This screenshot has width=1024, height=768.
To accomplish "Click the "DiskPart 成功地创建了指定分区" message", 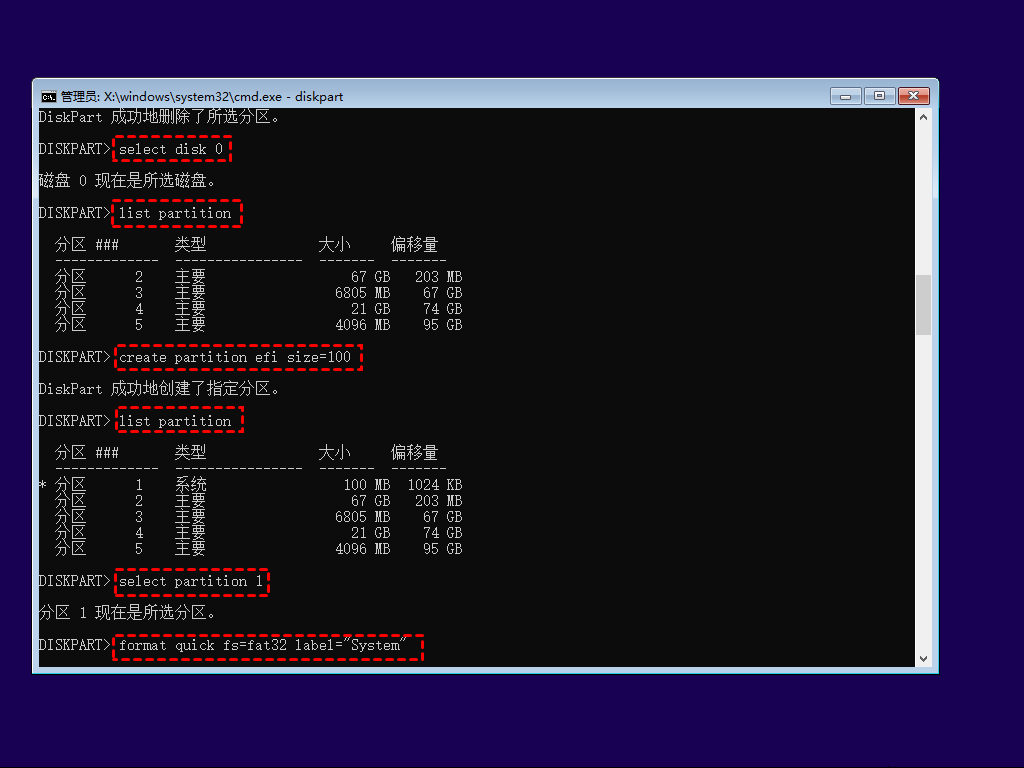I will tap(160, 389).
